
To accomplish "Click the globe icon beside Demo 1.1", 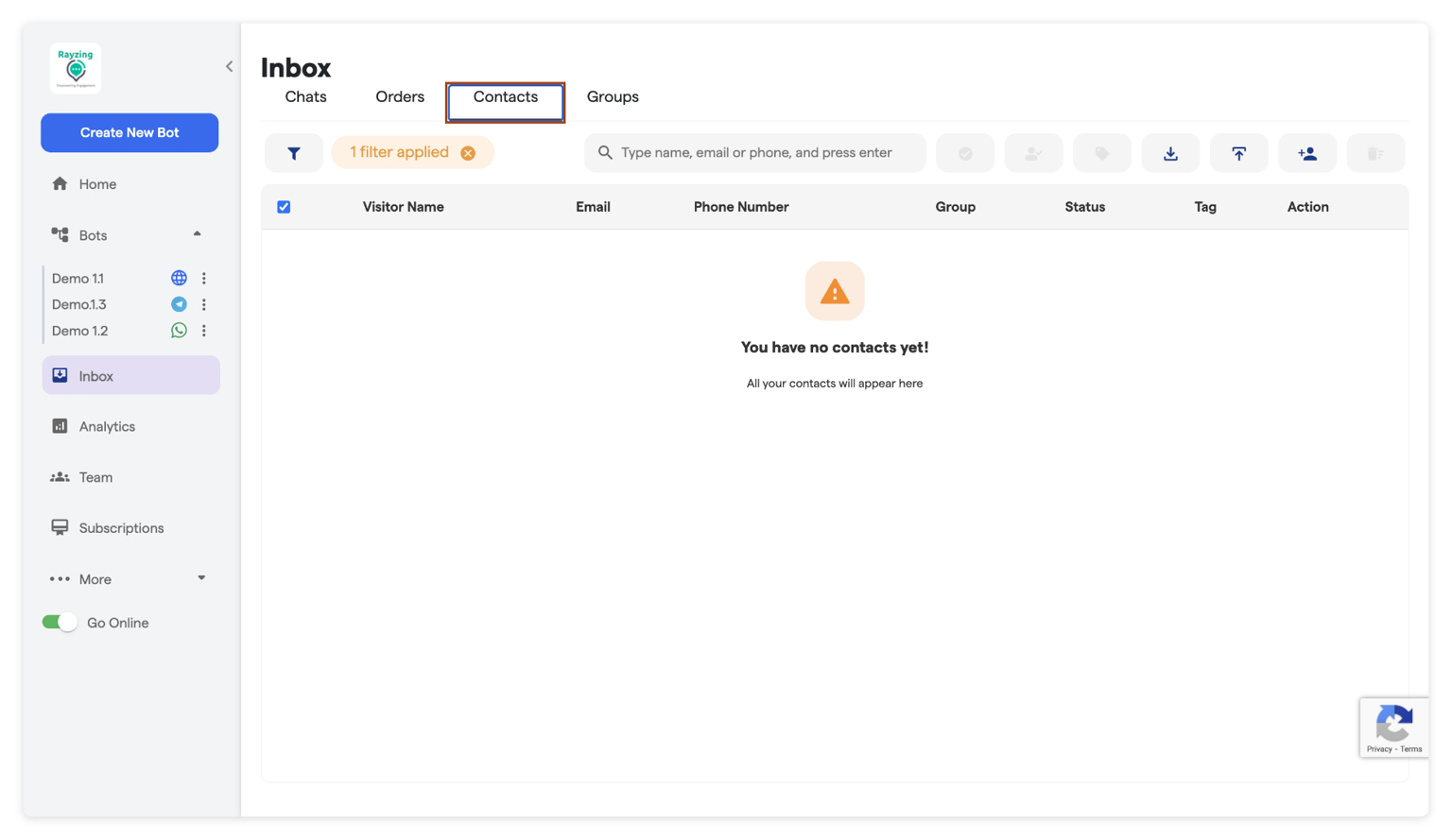I will point(179,278).
